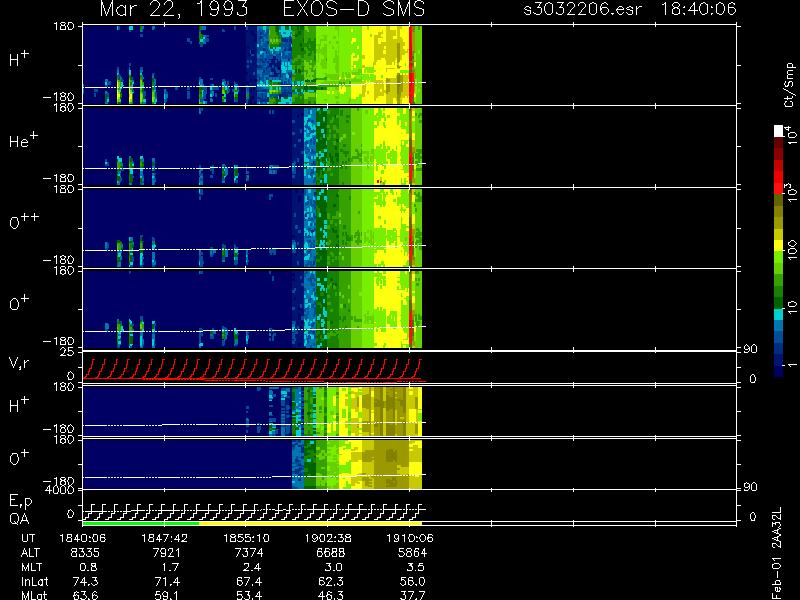Click the cyan band of the color bar

coord(779,314)
